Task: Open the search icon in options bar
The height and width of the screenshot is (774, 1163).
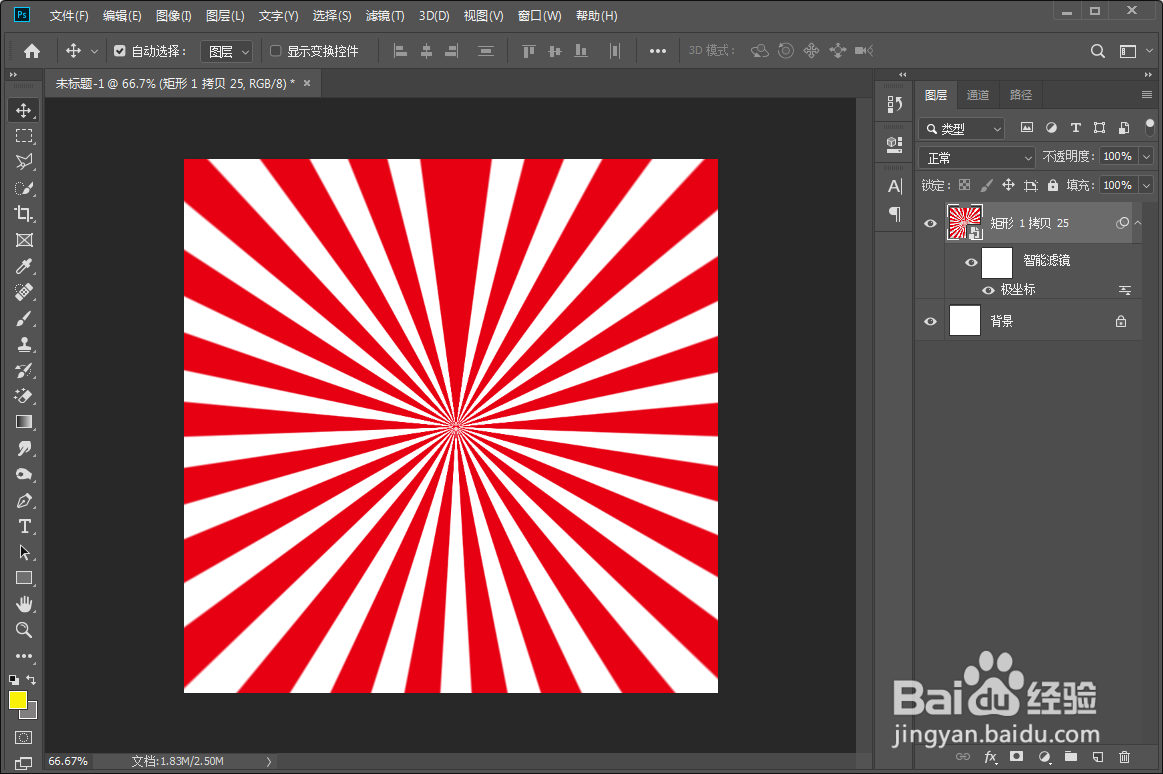Action: [x=1098, y=50]
